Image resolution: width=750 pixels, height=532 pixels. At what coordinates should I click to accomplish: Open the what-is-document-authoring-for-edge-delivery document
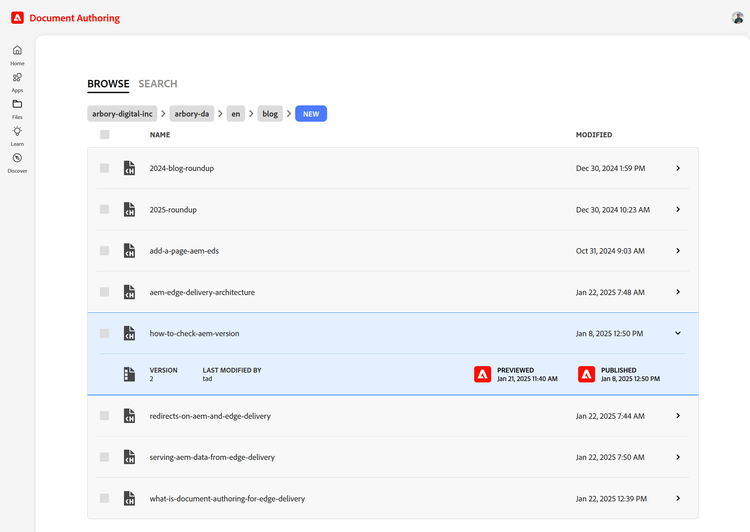(227, 499)
